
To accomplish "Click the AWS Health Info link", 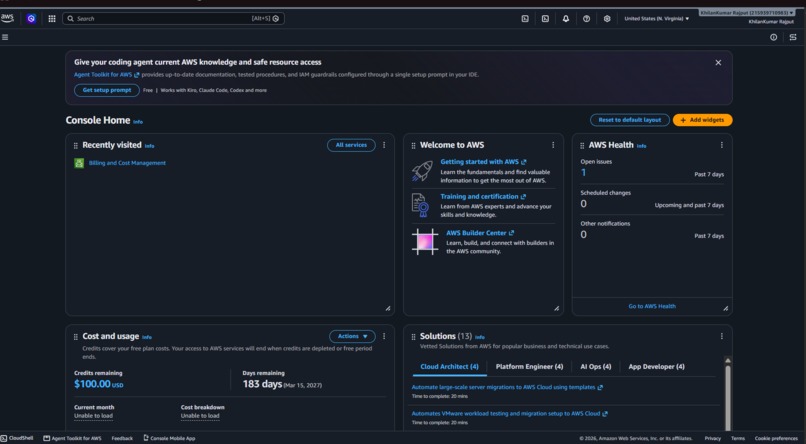I will [642, 146].
